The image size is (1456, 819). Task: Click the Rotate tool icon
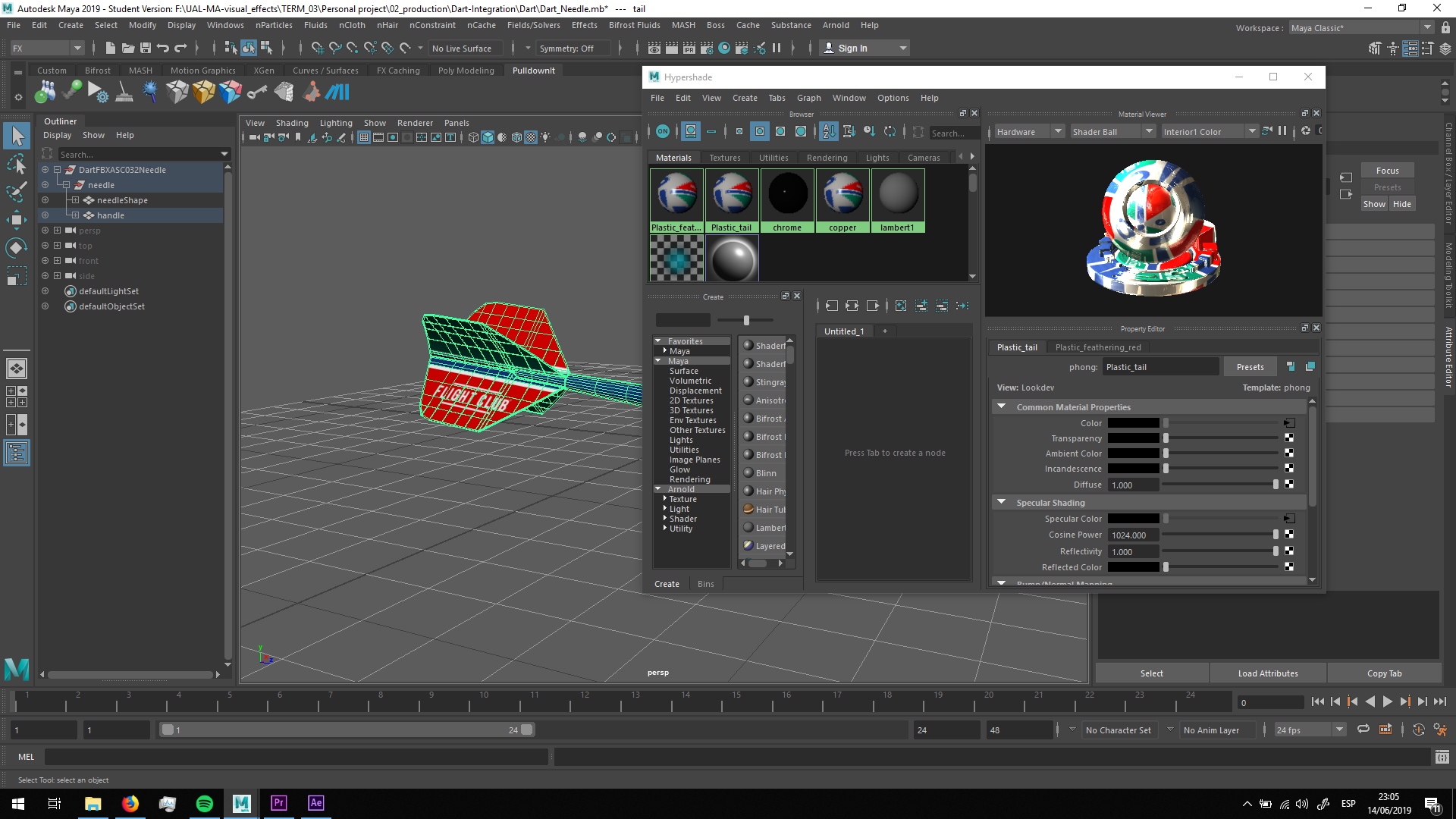click(x=17, y=248)
